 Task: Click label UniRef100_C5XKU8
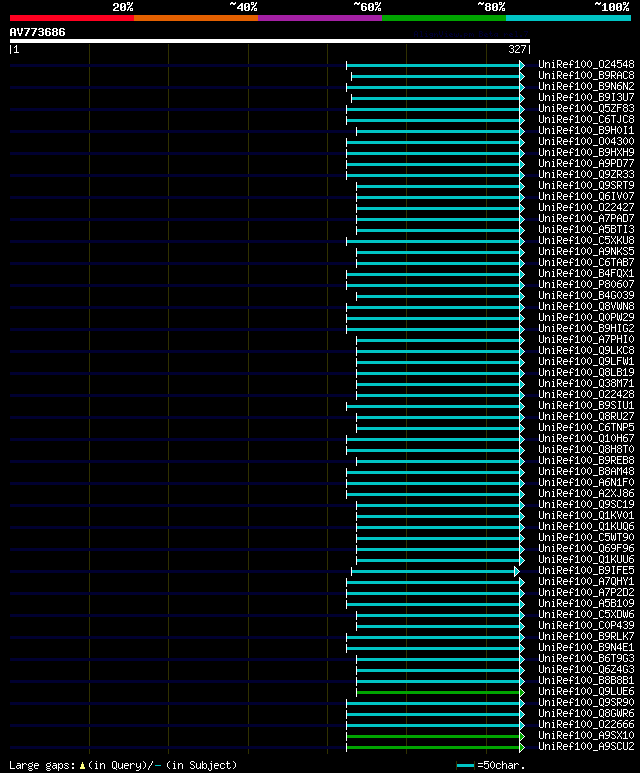click(586, 241)
